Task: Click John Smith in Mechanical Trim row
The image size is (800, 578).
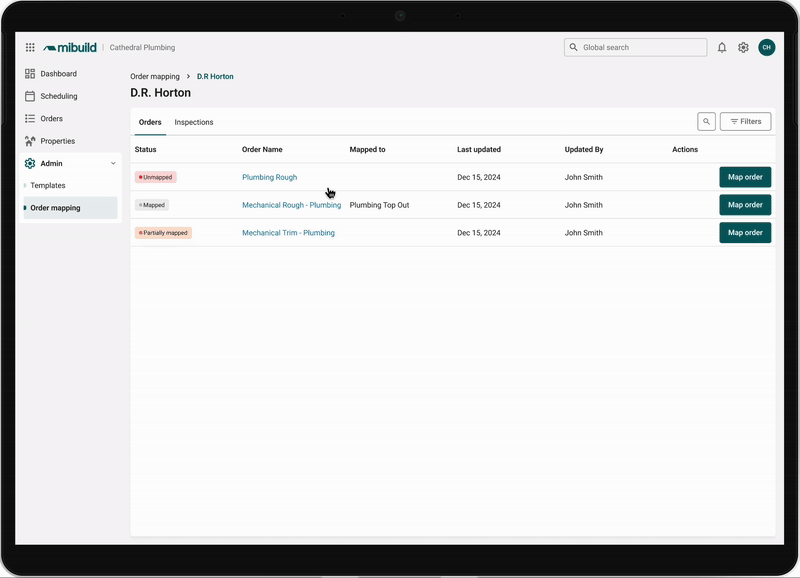Action: tap(583, 233)
